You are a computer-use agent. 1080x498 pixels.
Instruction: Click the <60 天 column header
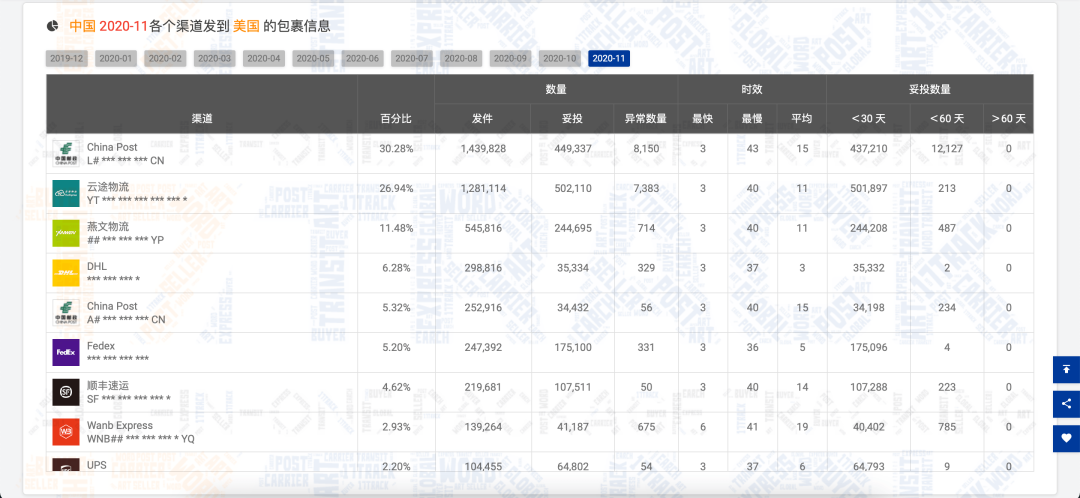947,118
